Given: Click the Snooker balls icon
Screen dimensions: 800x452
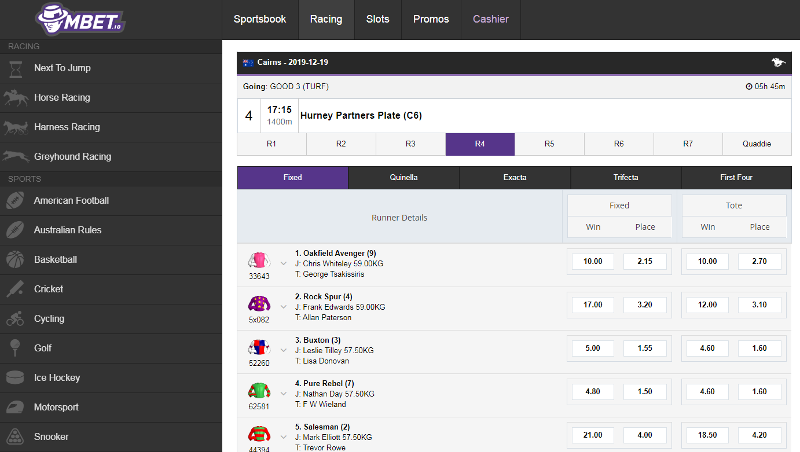Looking at the screenshot, I should pos(15,437).
